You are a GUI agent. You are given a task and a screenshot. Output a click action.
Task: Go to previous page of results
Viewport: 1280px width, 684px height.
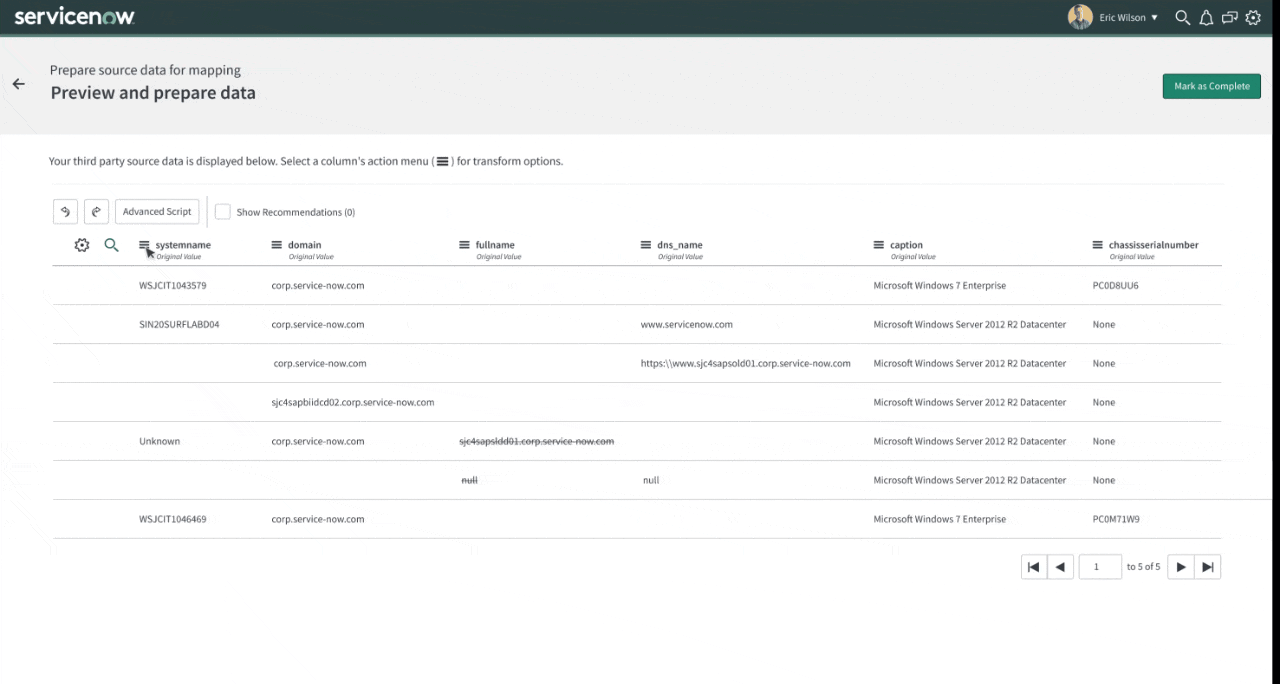1061,567
